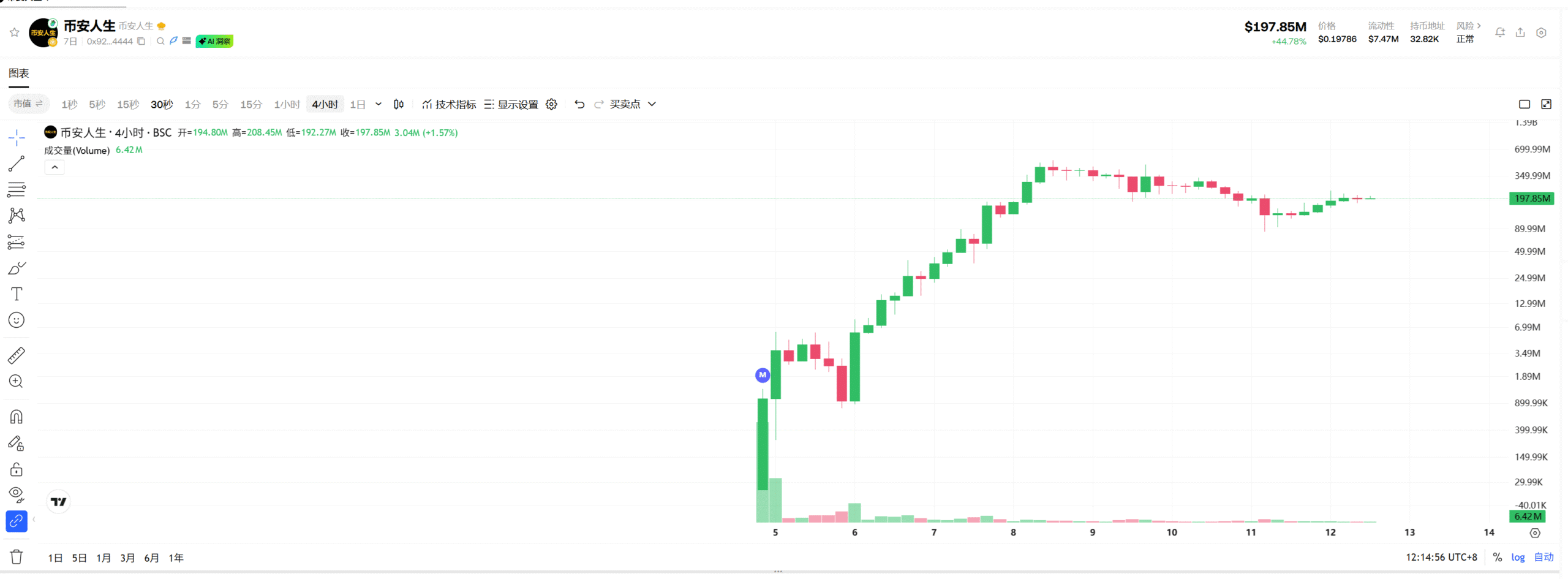Screen dimensions: 1568x579
Task: Open the emoji sticker tool
Action: tap(17, 320)
